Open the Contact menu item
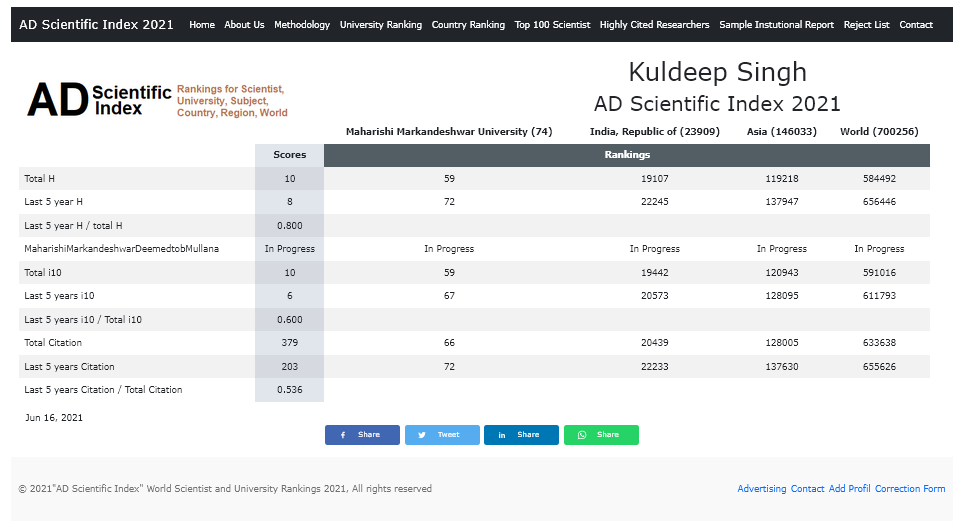The width and height of the screenshot is (967, 529). pyautogui.click(x=916, y=25)
